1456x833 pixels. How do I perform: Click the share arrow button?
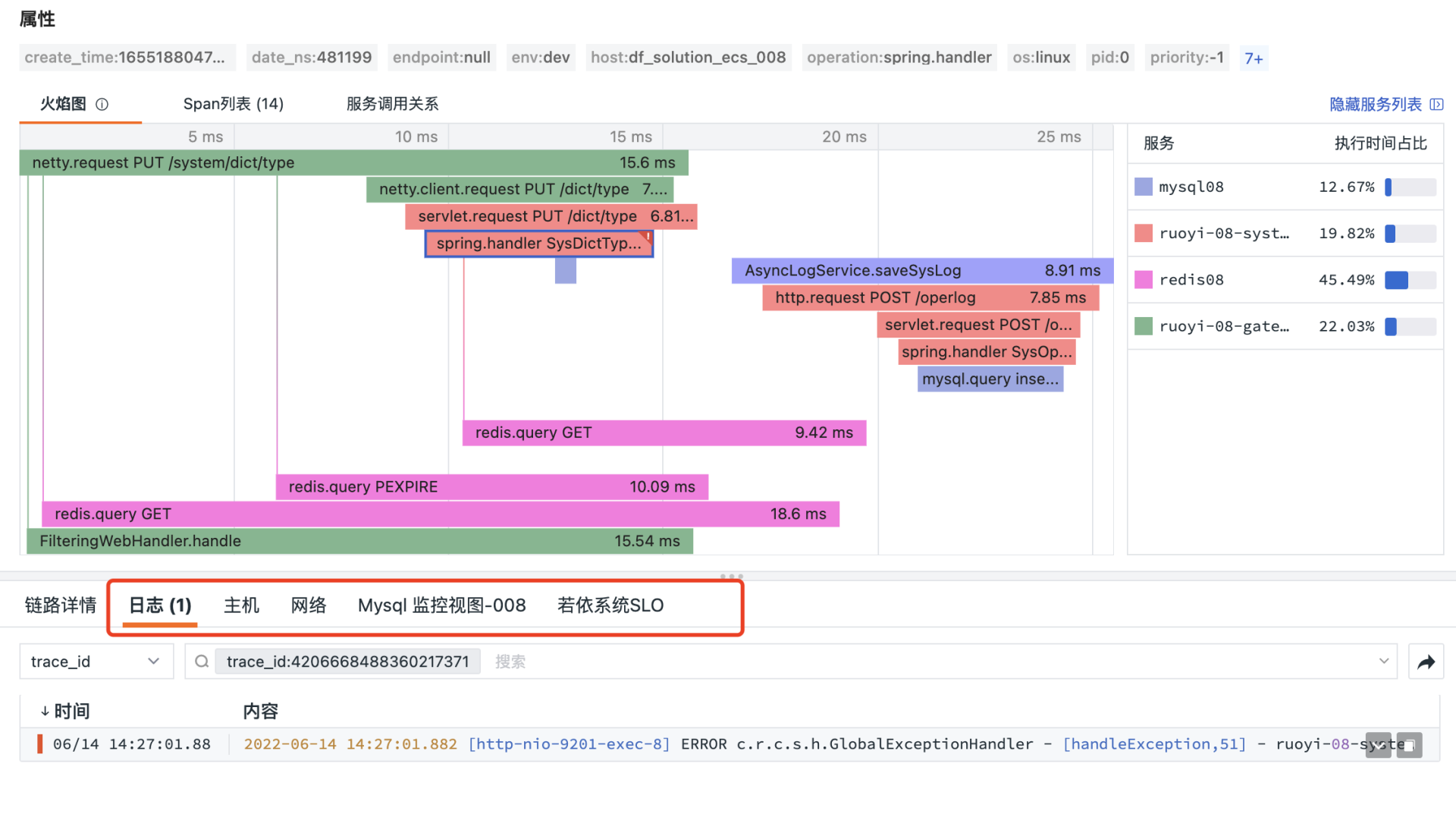(x=1426, y=662)
